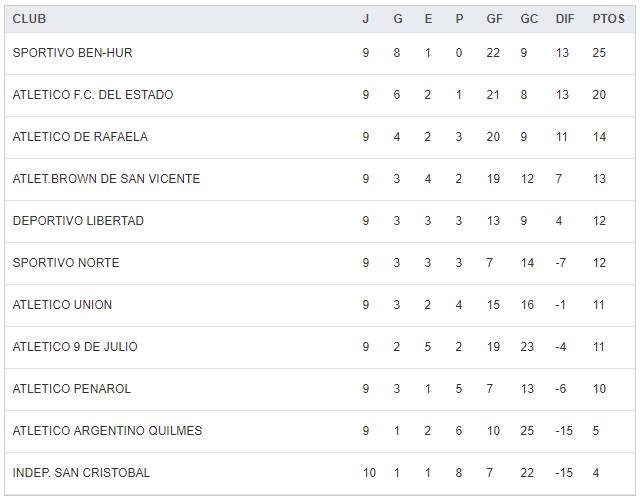Click the SPORTIVO NORTE team name
Image resolution: width=640 pixels, height=501 pixels.
(66, 263)
